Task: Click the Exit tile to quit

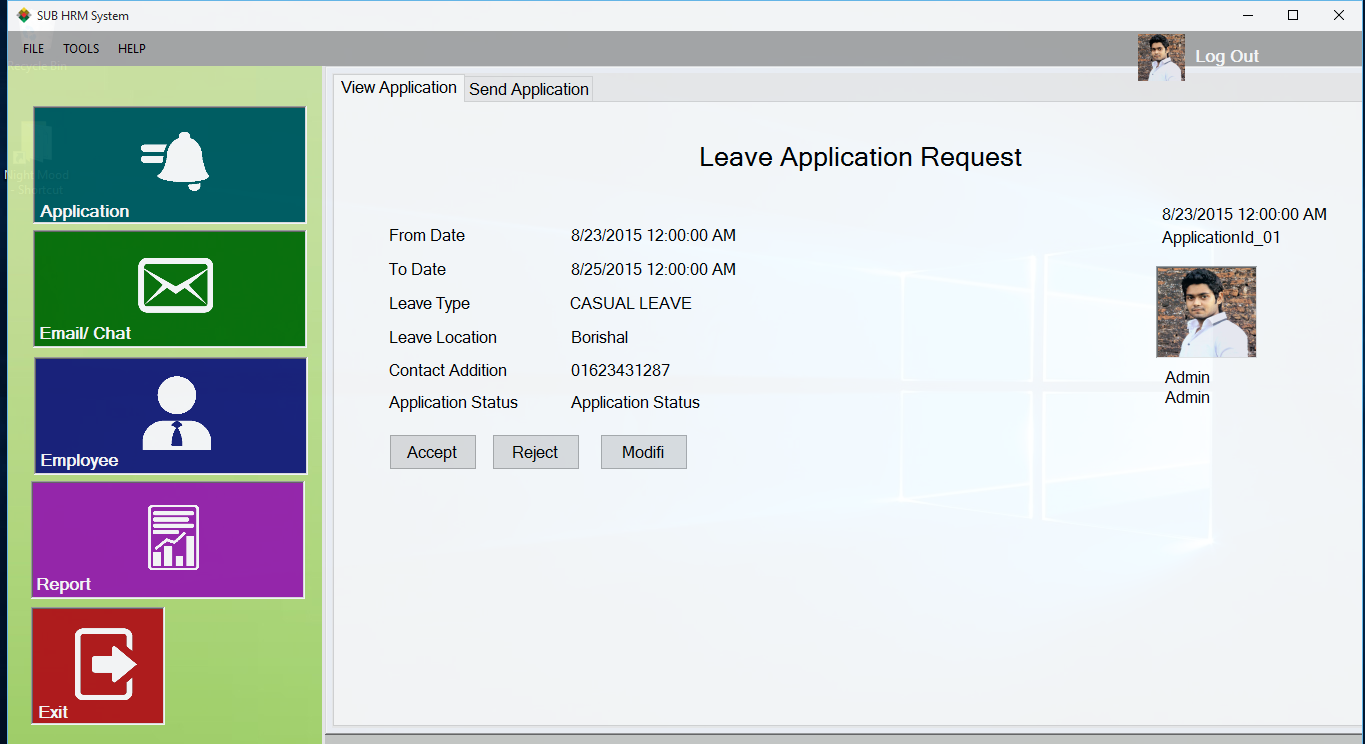Action: point(97,665)
